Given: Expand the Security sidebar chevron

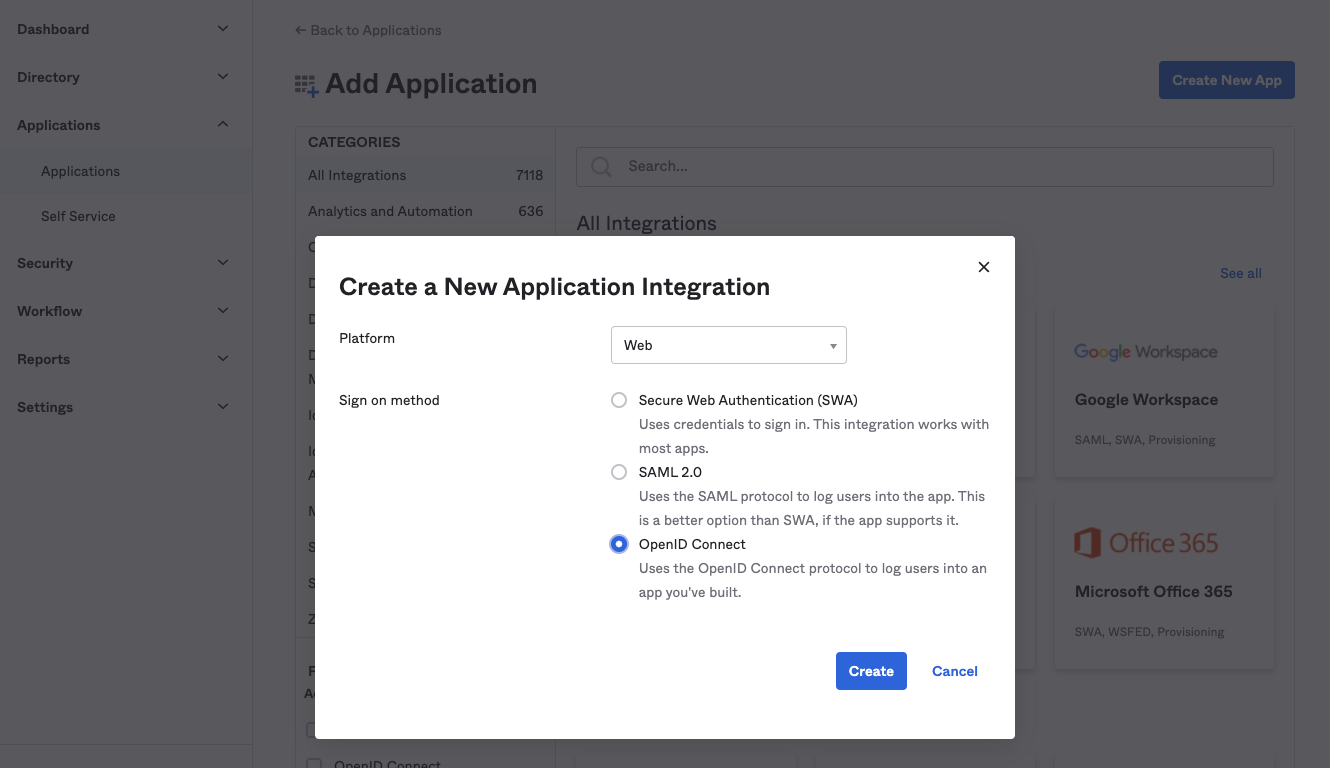Looking at the screenshot, I should (x=223, y=263).
